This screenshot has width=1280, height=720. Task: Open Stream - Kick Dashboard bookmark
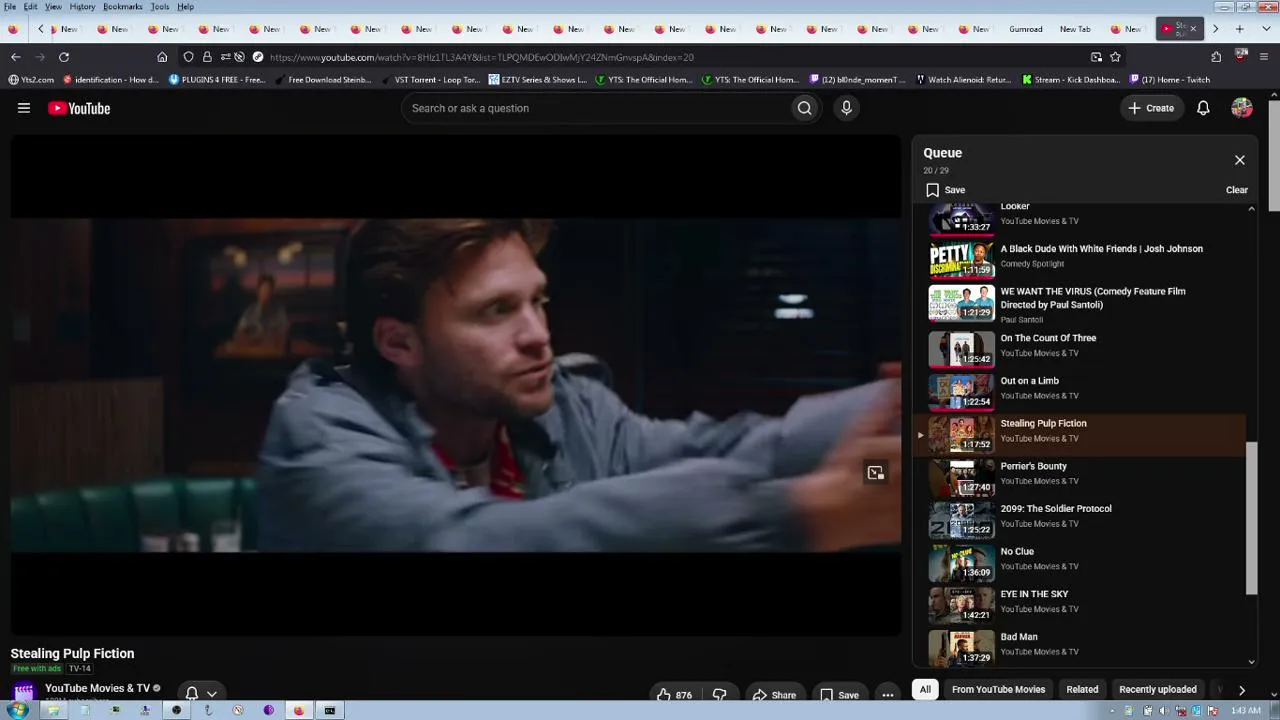pos(1070,80)
